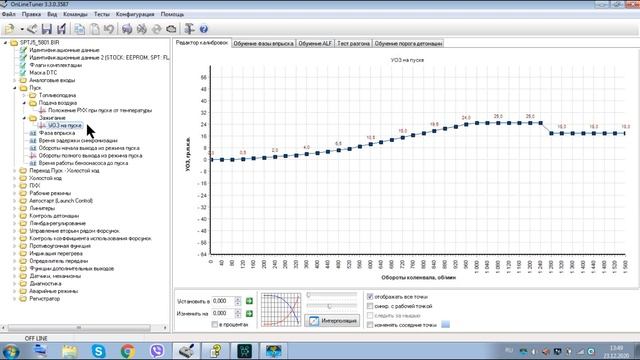
Task: Switch to Обучение порога детонации tab
Action: coord(408,43)
